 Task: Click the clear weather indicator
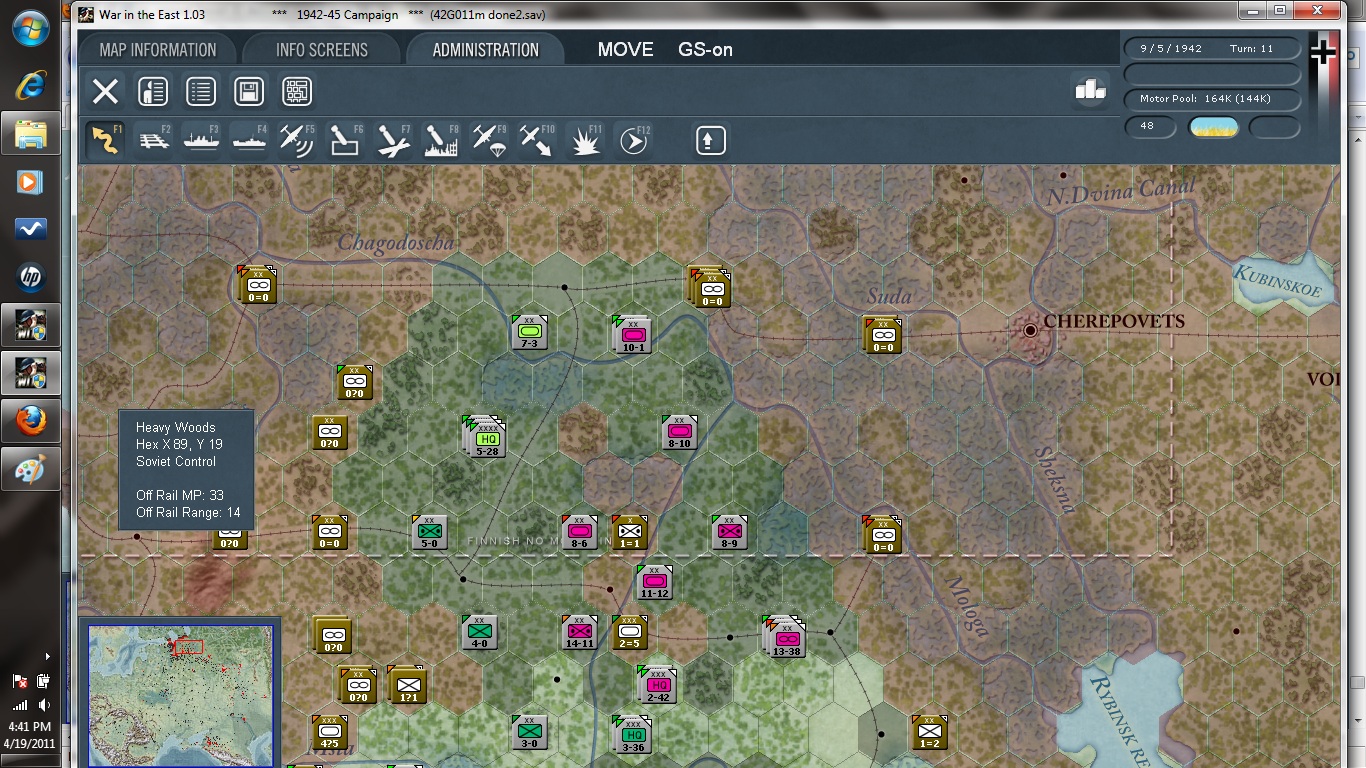[1213, 127]
